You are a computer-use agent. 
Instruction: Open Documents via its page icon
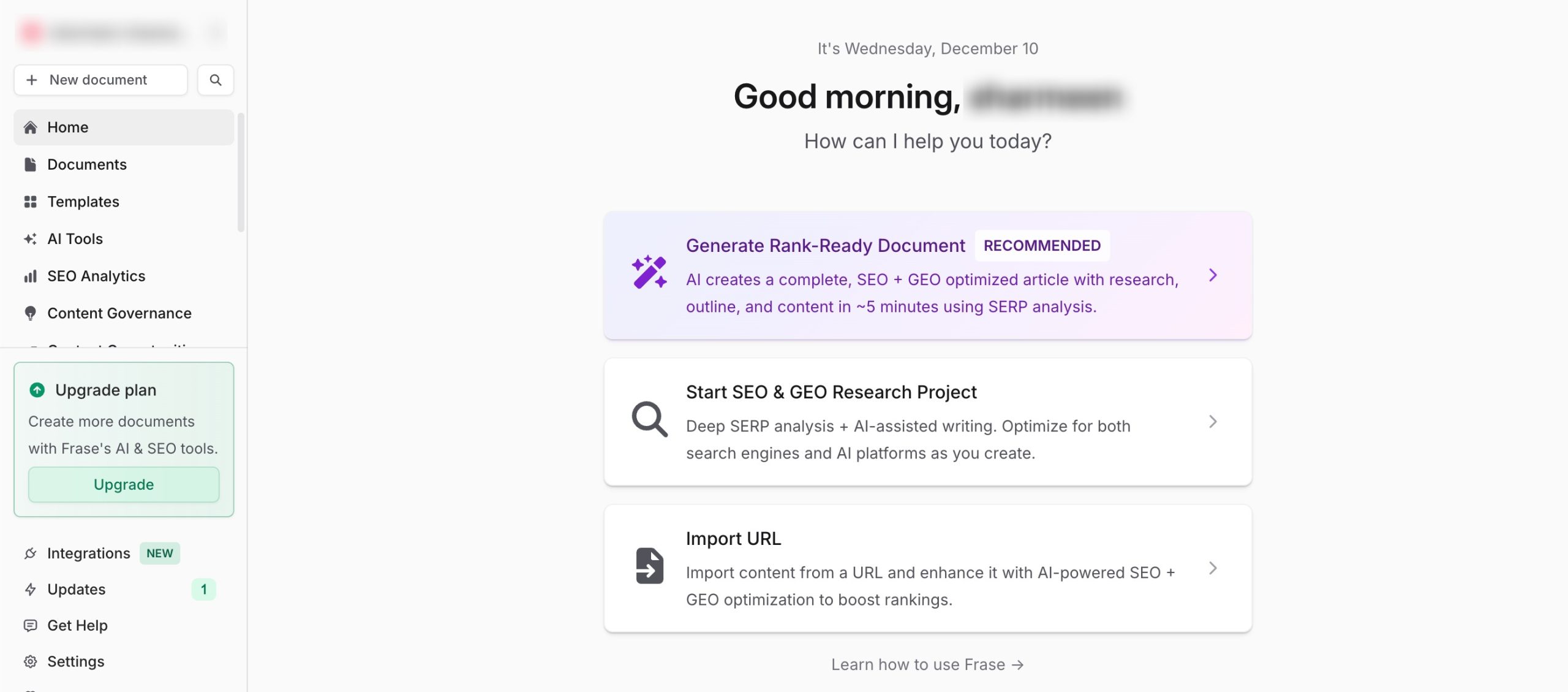[31, 164]
